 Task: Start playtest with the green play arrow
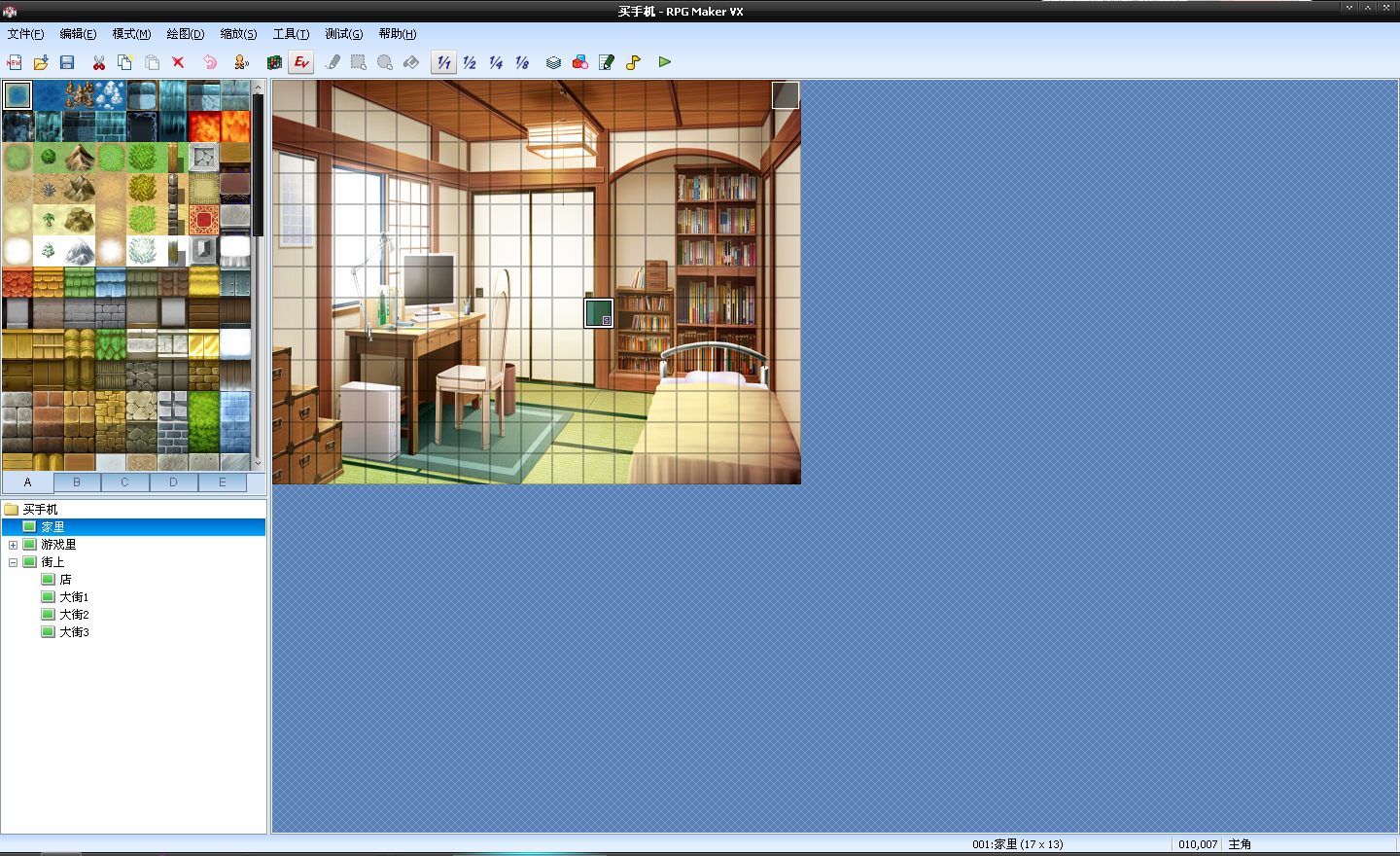point(665,62)
